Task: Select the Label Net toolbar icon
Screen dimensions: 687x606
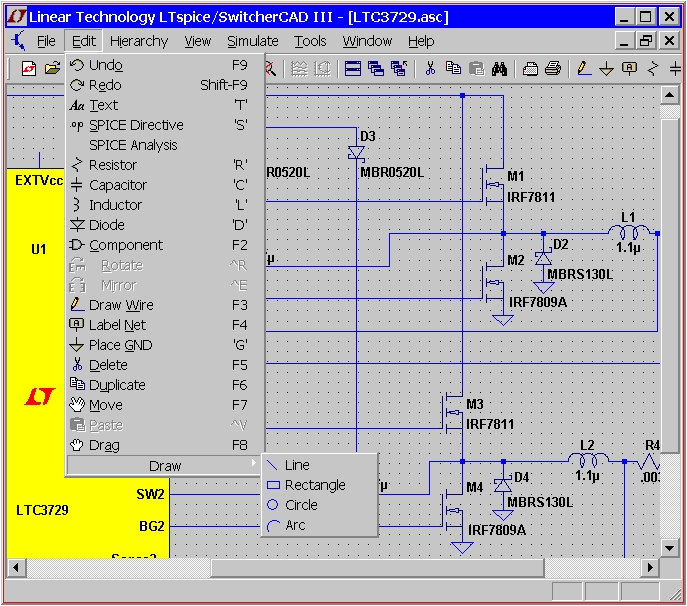Action: (629, 69)
